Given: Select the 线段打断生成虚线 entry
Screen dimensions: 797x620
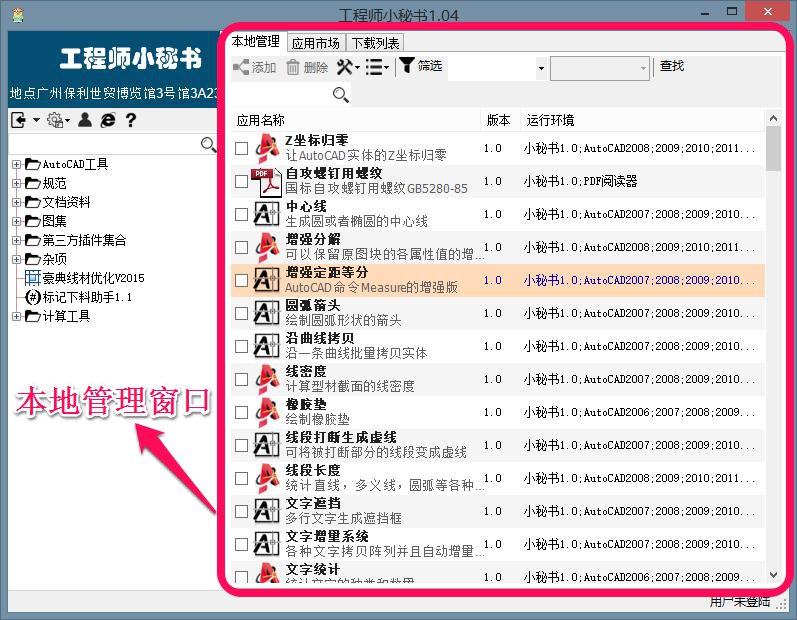Looking at the screenshot, I should (498, 445).
